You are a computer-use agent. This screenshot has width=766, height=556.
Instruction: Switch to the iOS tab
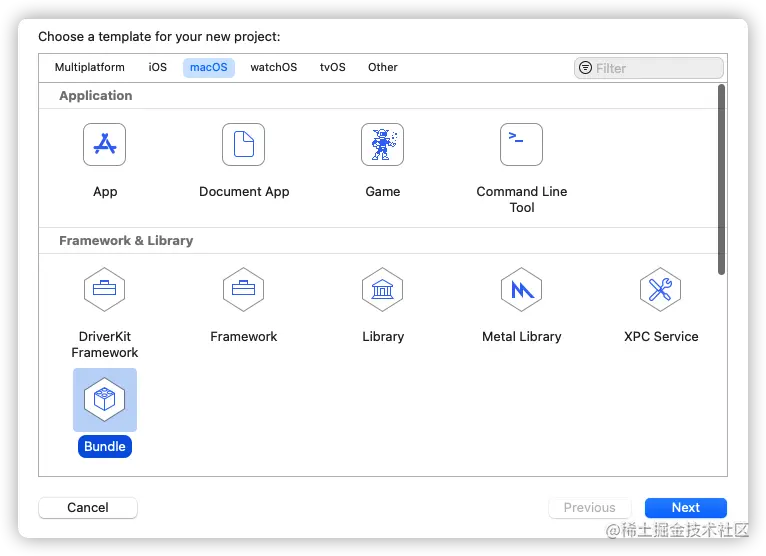click(157, 67)
